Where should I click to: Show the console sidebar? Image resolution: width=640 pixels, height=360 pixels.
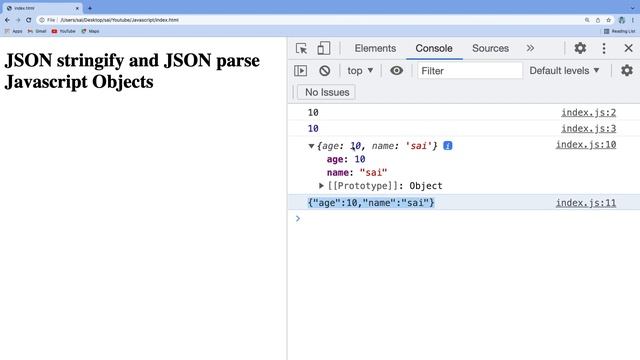pyautogui.click(x=300, y=71)
